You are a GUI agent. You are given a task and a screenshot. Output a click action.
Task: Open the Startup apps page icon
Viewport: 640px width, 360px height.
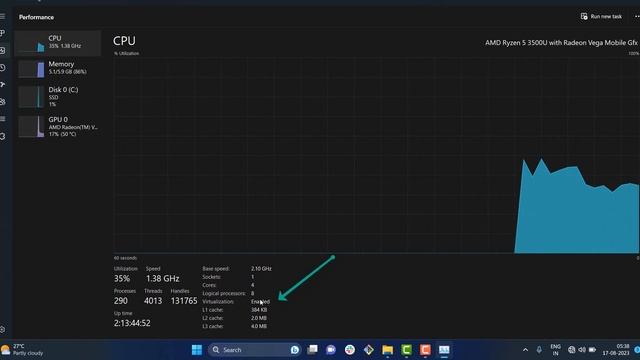[x=2, y=84]
